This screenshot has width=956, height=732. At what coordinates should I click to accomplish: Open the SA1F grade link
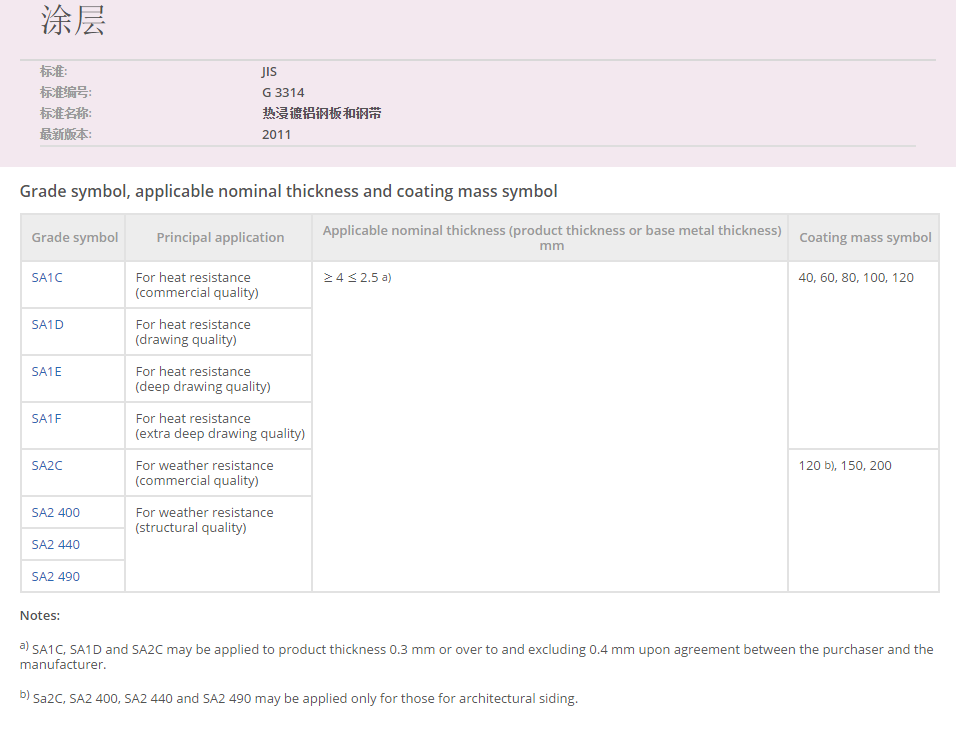[46, 419]
